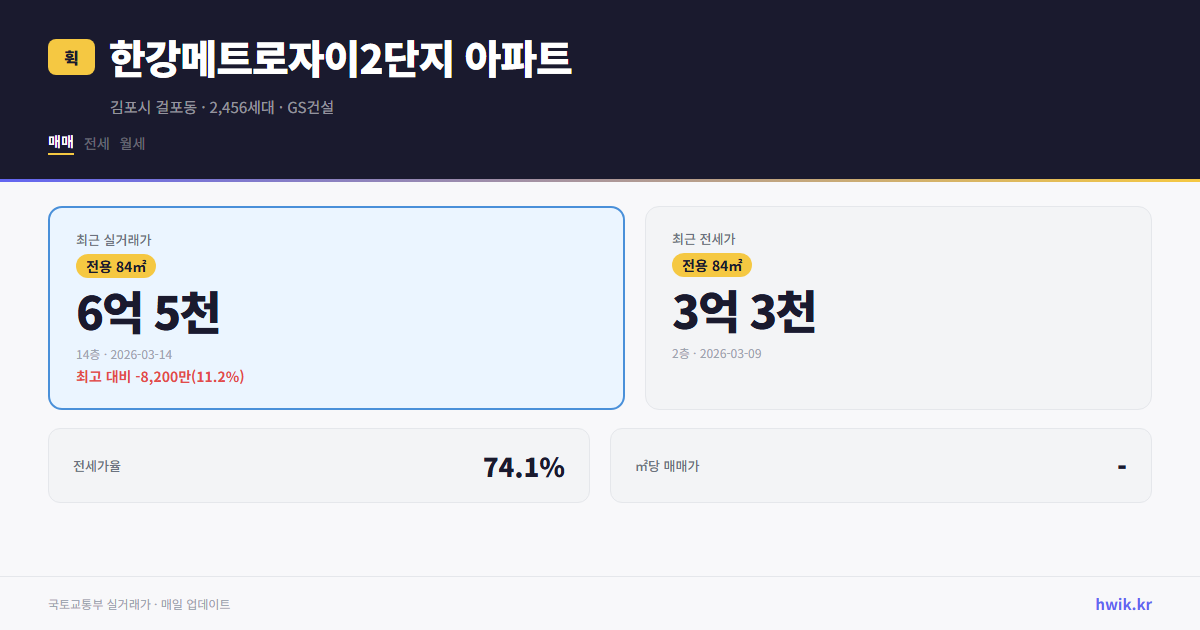Click the 김포시 걸포동 location text
This screenshot has width=1200, height=630.
coord(152,108)
